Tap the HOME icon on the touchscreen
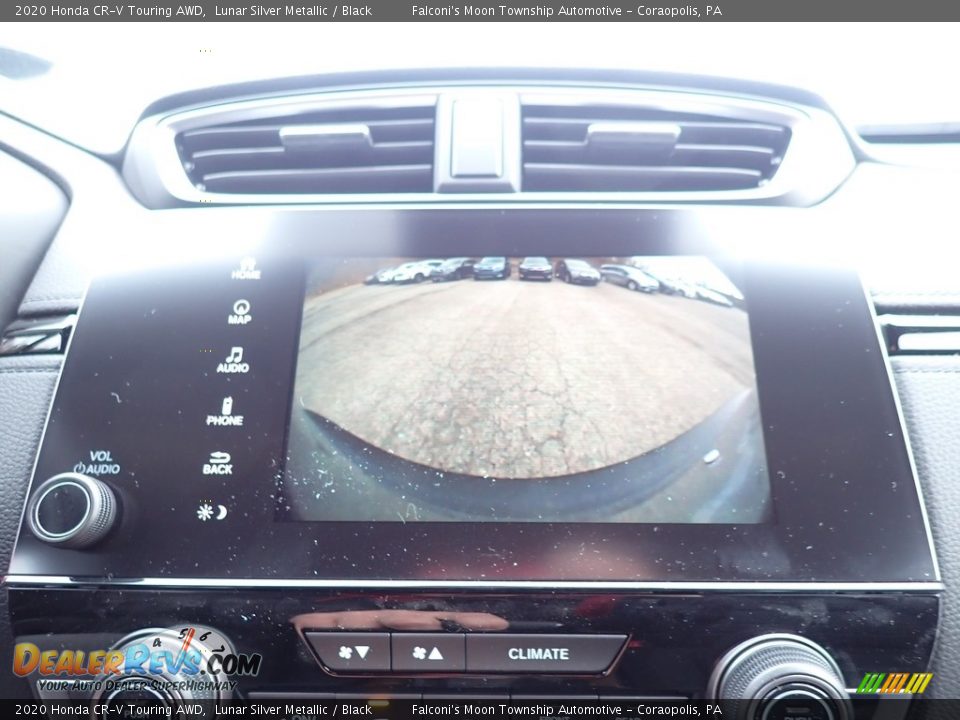This screenshot has width=960, height=720. (245, 268)
